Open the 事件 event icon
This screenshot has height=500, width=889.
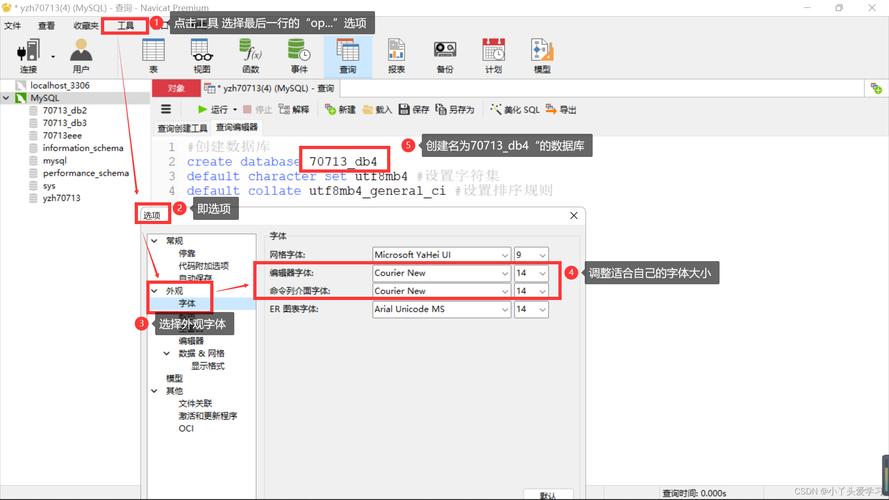299,56
